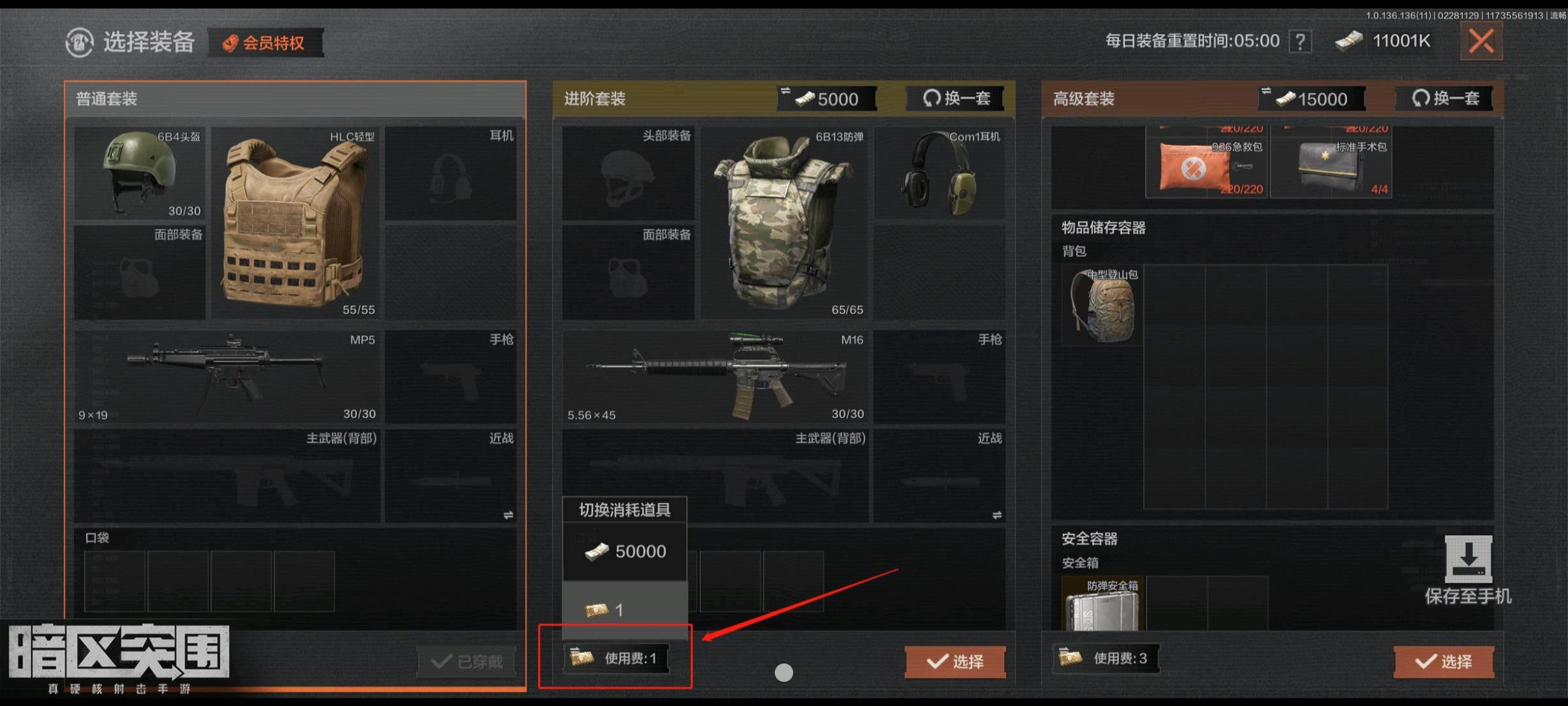1568x706 pixels.
Task: Refresh the advanced set with 换一套
Action: [957, 99]
